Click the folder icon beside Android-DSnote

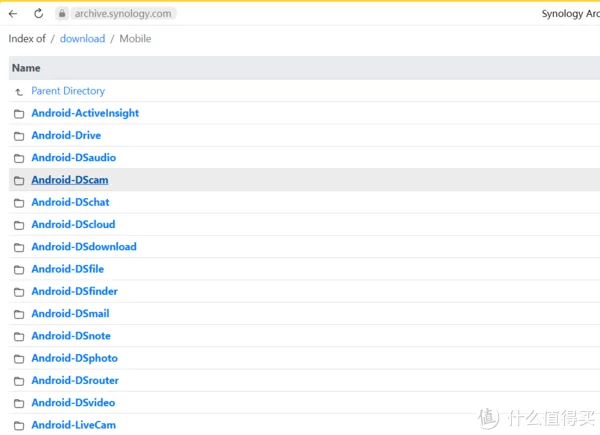19,337
